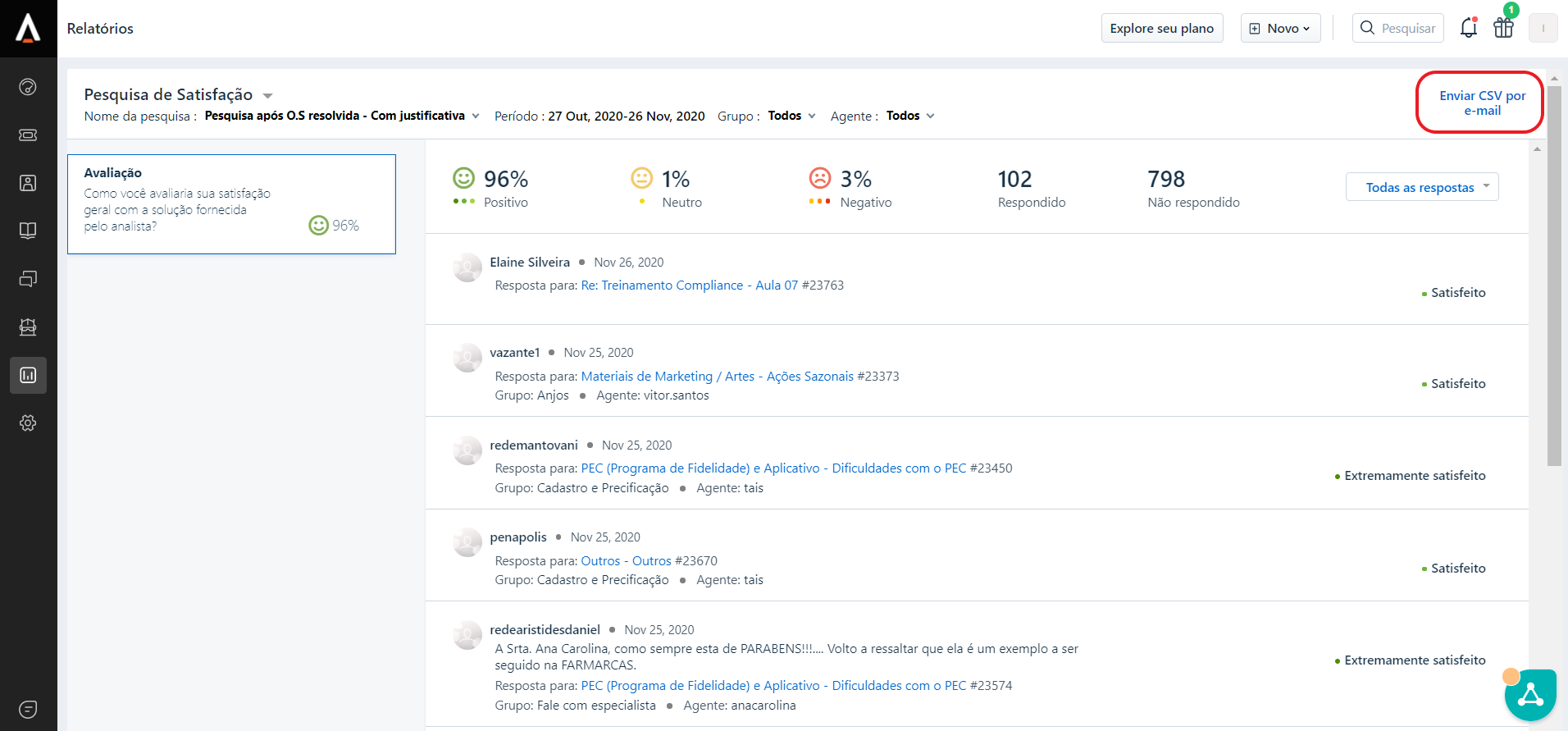Screen dimensions: 1568x731
Task: Open the gift box updates icon
Action: 1503,28
